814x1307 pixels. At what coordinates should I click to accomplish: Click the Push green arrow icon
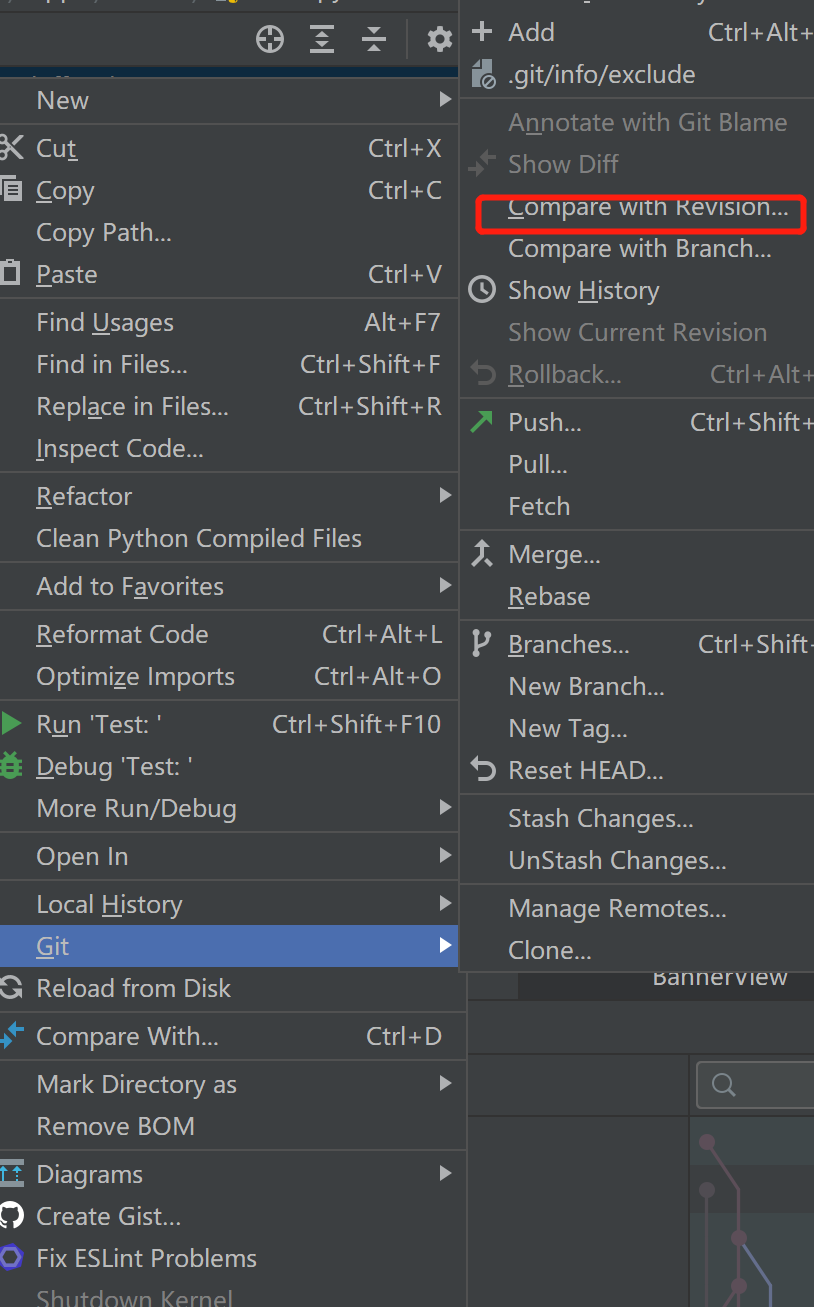click(x=482, y=422)
